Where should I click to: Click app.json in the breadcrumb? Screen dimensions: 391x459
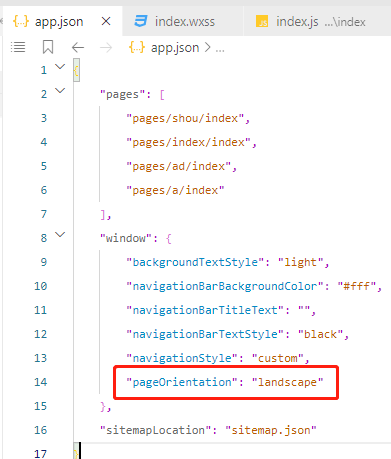(x=175, y=48)
